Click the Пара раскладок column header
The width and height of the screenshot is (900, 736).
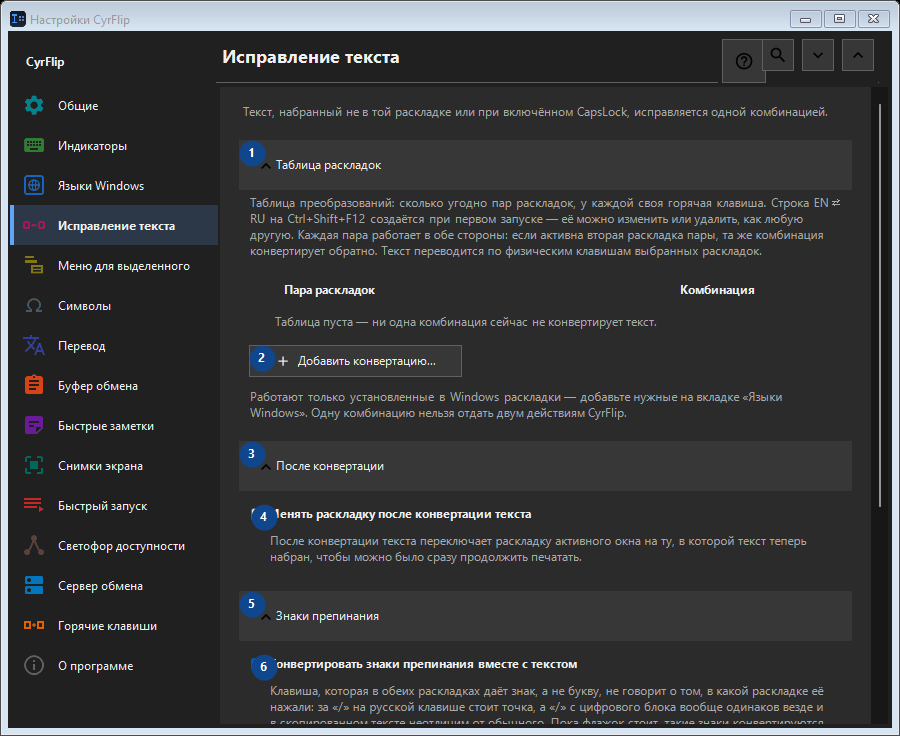pos(329,290)
